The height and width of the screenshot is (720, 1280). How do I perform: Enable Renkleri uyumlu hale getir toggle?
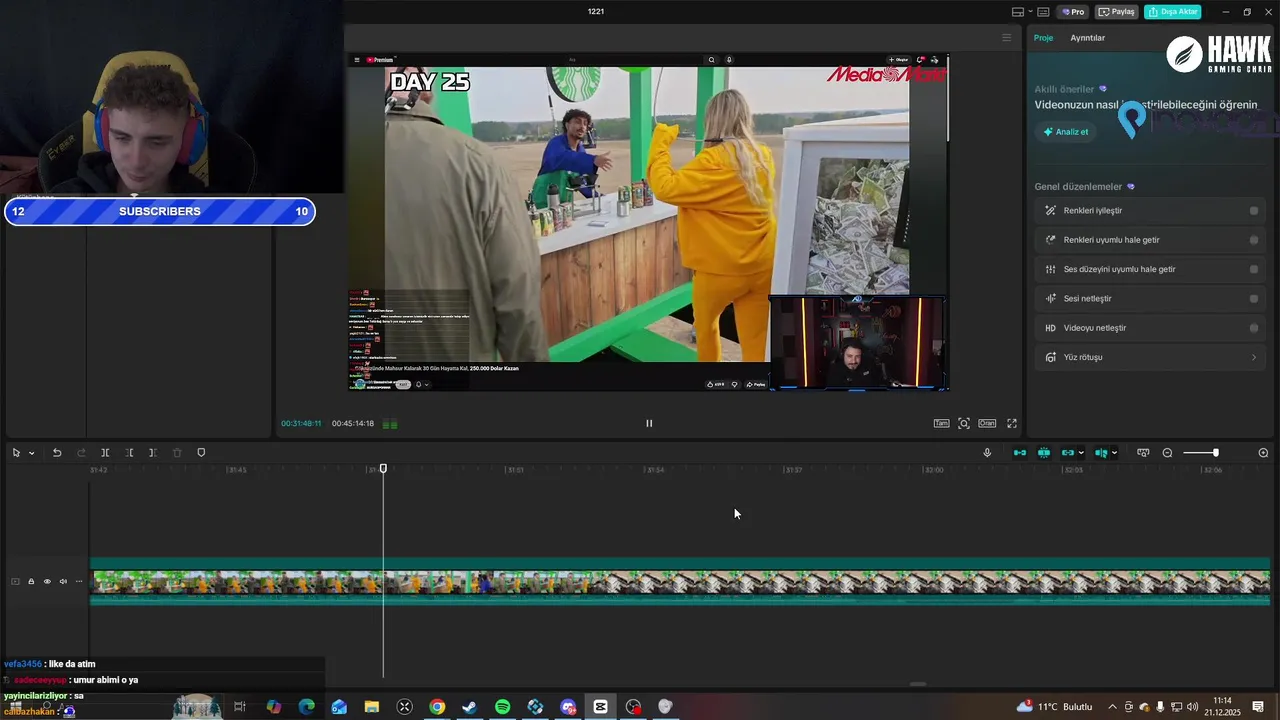tap(1254, 240)
